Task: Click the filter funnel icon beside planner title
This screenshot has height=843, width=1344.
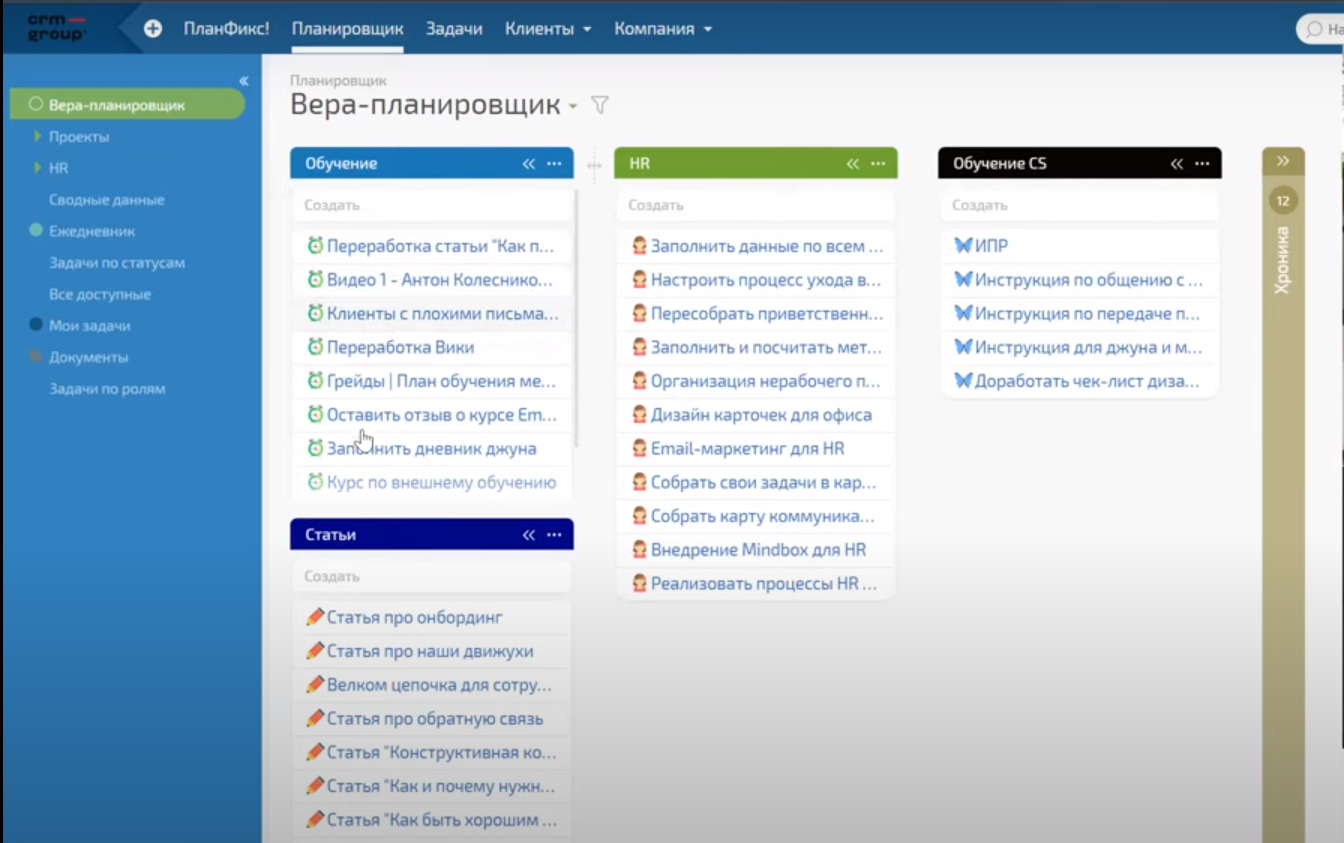Action: (x=600, y=105)
